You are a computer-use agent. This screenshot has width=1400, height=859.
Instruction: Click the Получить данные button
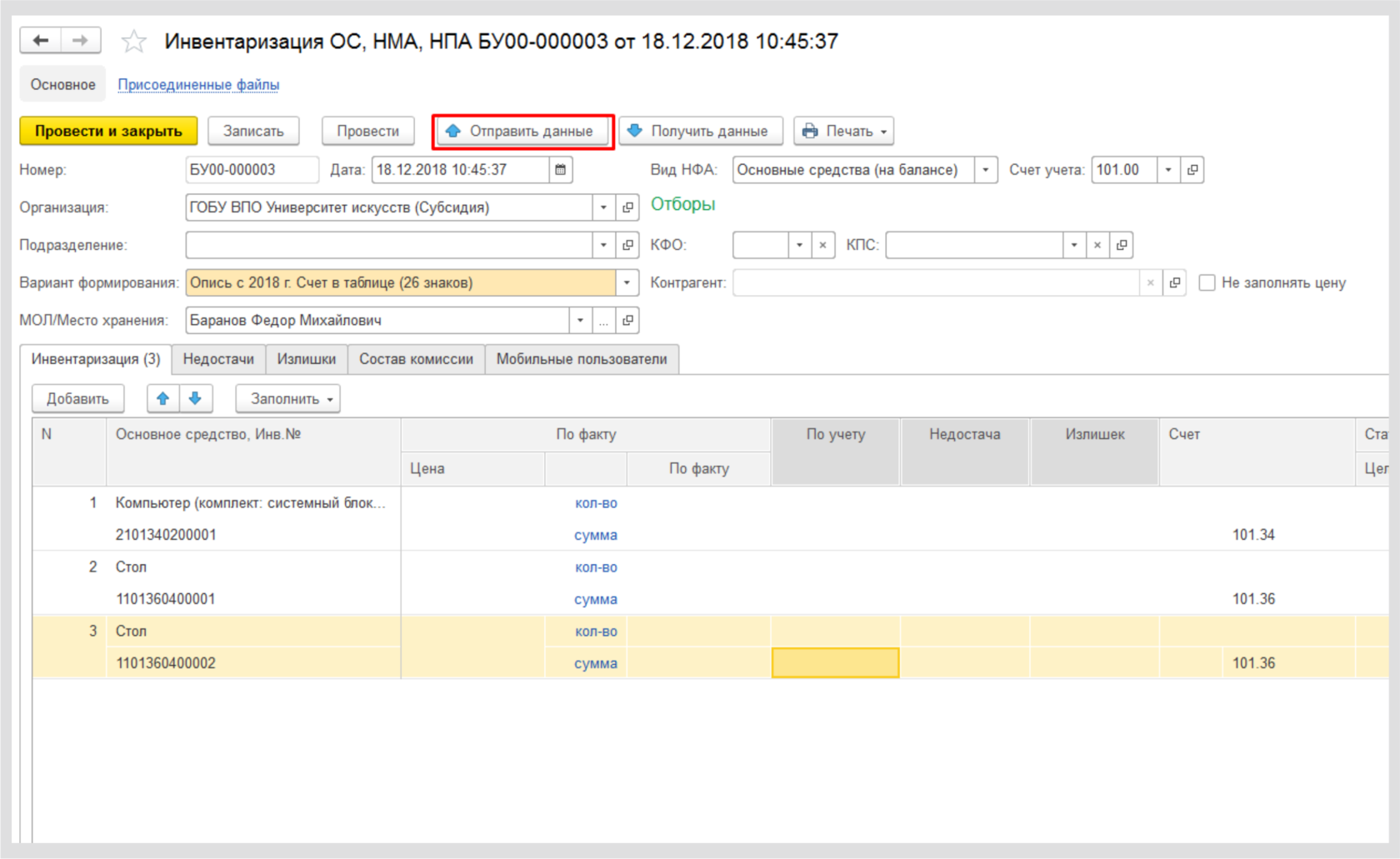tap(701, 131)
